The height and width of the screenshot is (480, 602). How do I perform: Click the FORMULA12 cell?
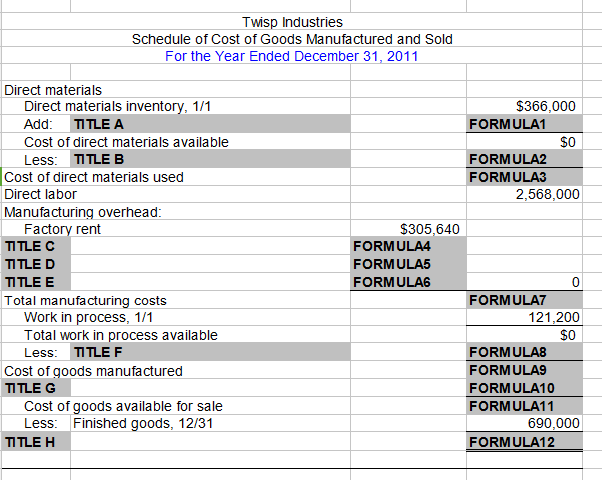click(524, 442)
